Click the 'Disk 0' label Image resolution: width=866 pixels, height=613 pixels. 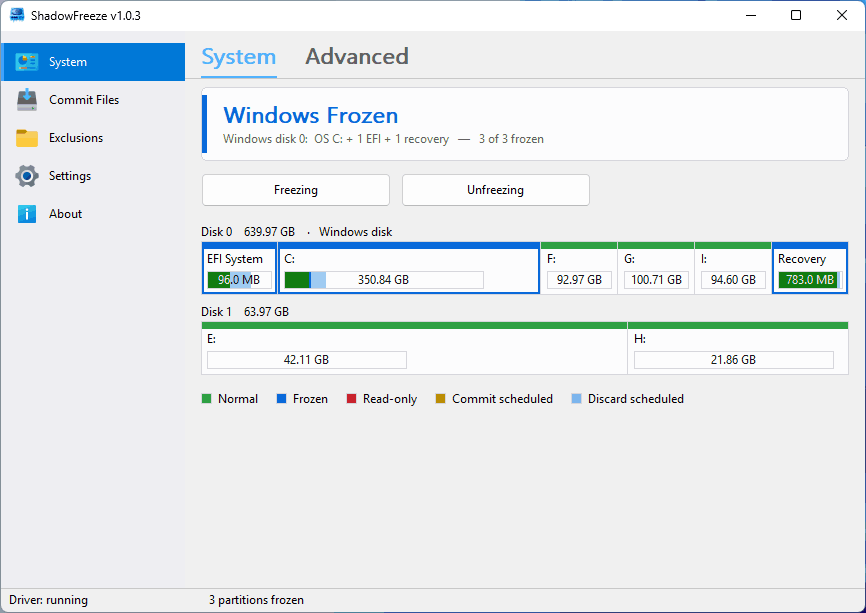click(x=216, y=232)
